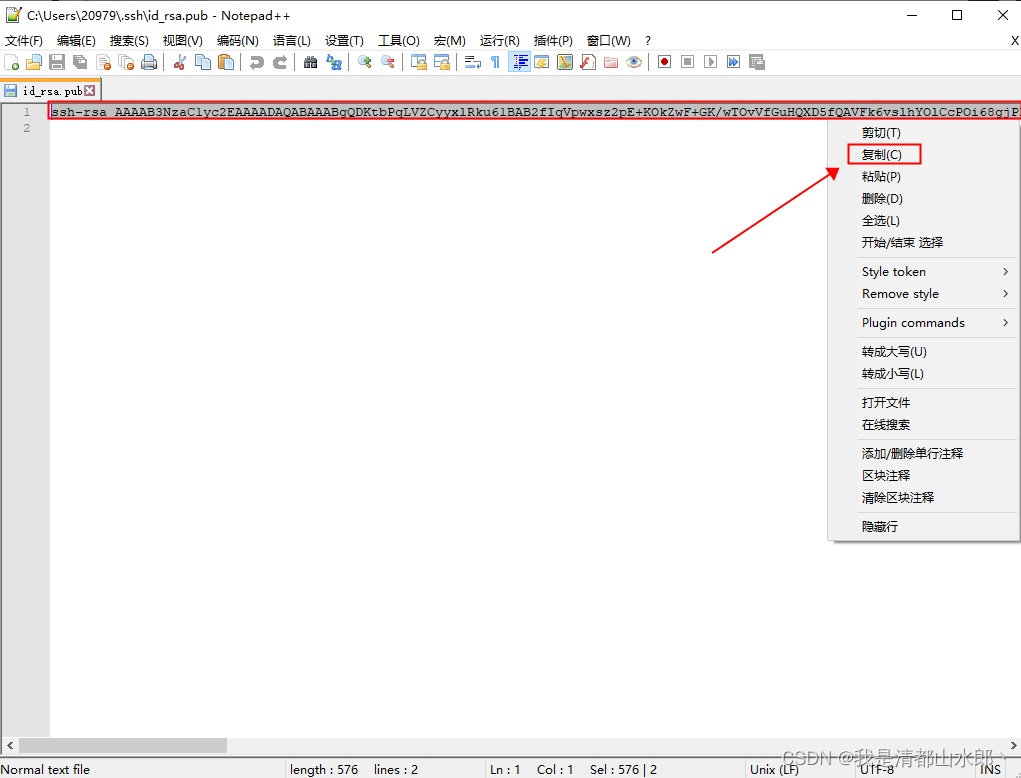The image size is (1021, 778).
Task: Click the Zoom In magnifier icon
Action: pos(365,63)
